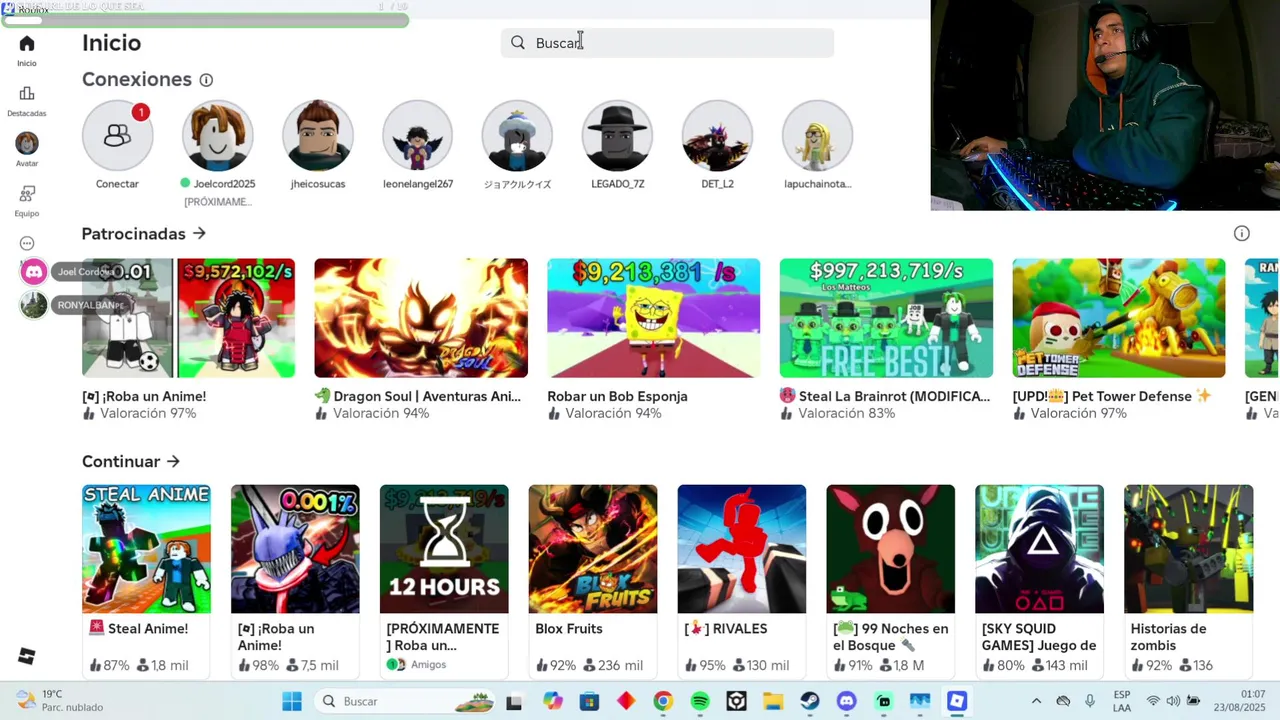Open 99 Noches en el Bosque tile
This screenshot has height=720, width=1280.
[891, 549]
